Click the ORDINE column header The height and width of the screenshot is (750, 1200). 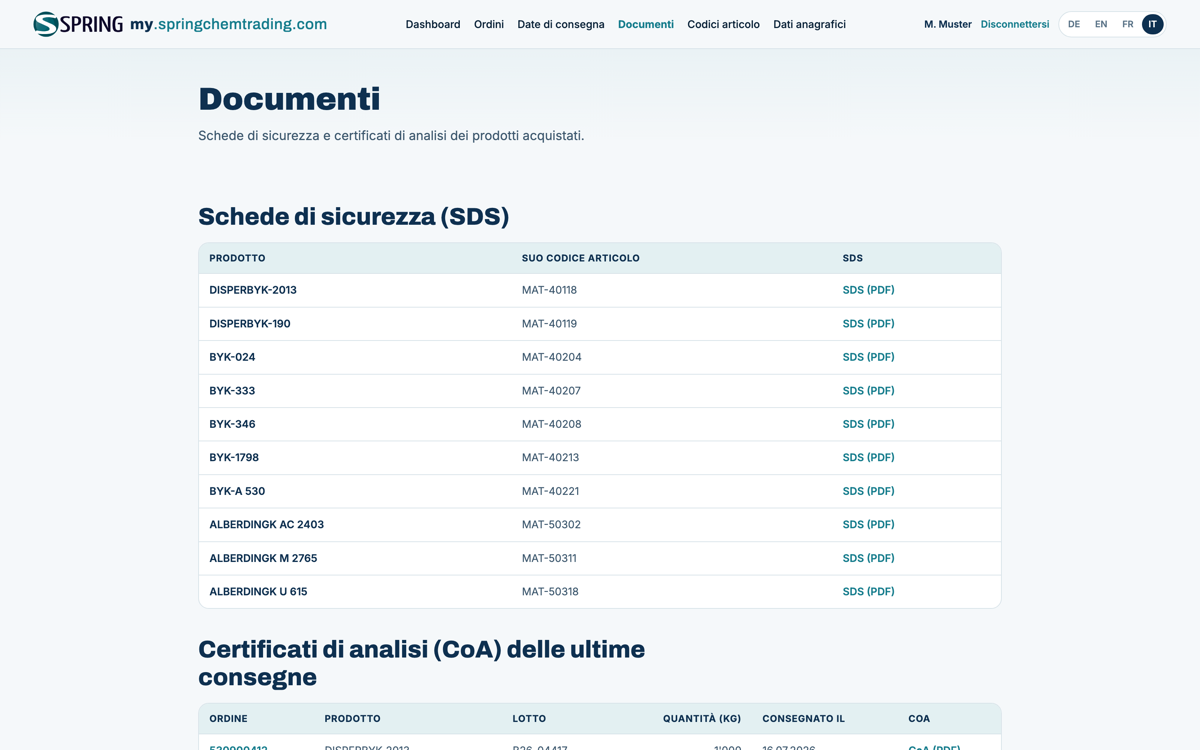228,719
